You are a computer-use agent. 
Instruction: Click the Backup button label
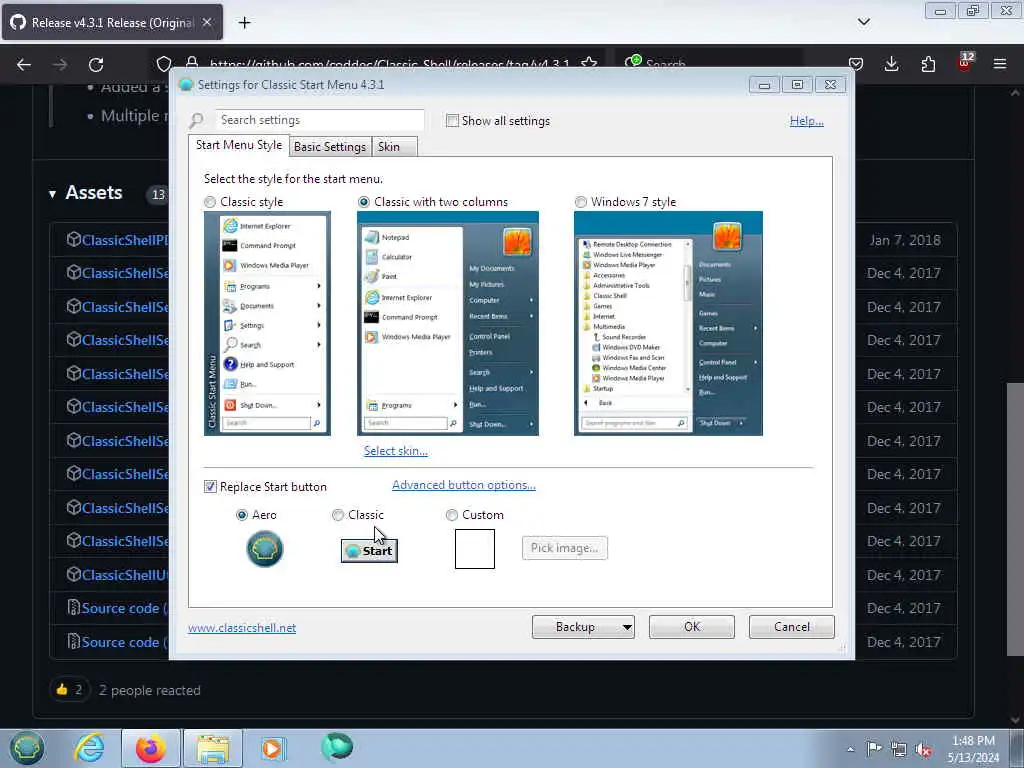pos(575,627)
